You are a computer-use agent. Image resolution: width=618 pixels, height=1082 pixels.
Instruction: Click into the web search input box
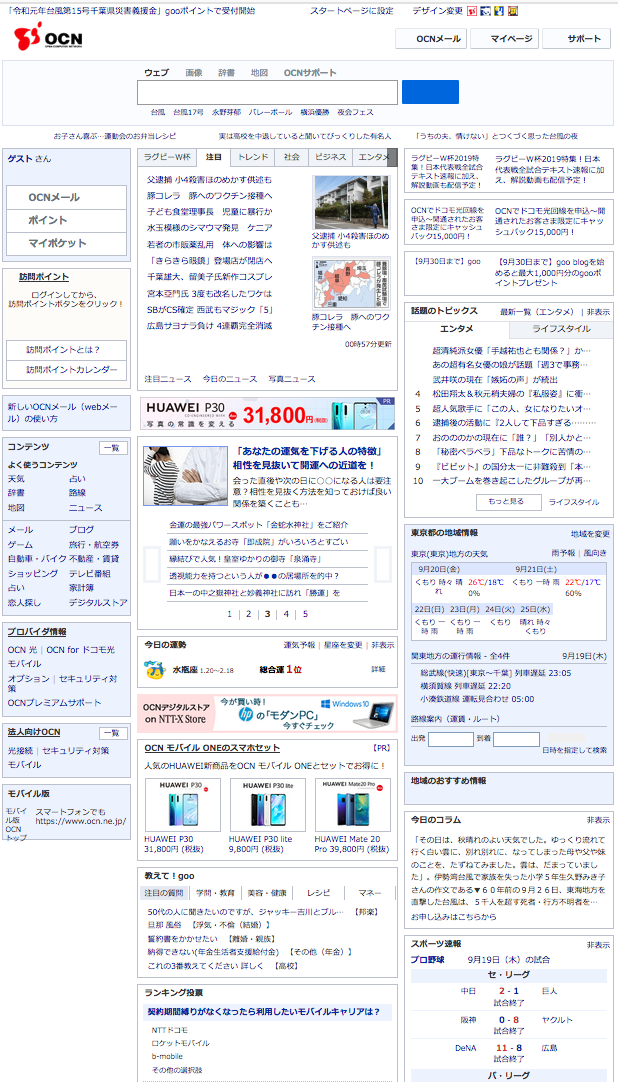[267, 92]
